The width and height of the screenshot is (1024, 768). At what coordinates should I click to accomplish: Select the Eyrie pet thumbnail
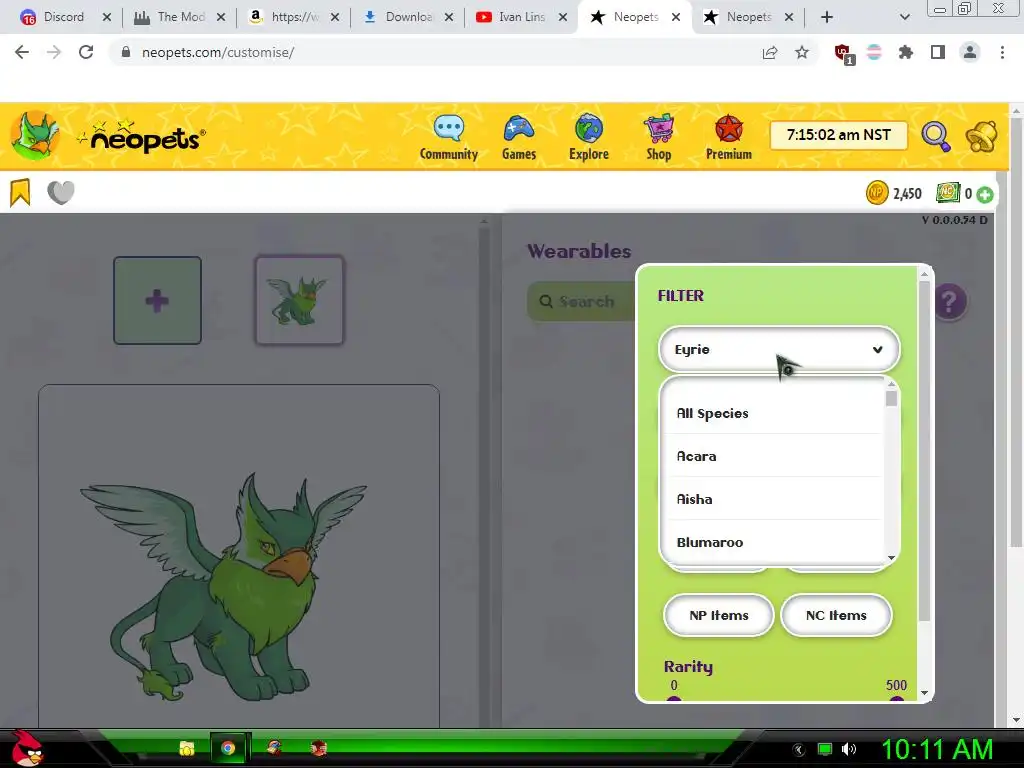click(x=299, y=300)
